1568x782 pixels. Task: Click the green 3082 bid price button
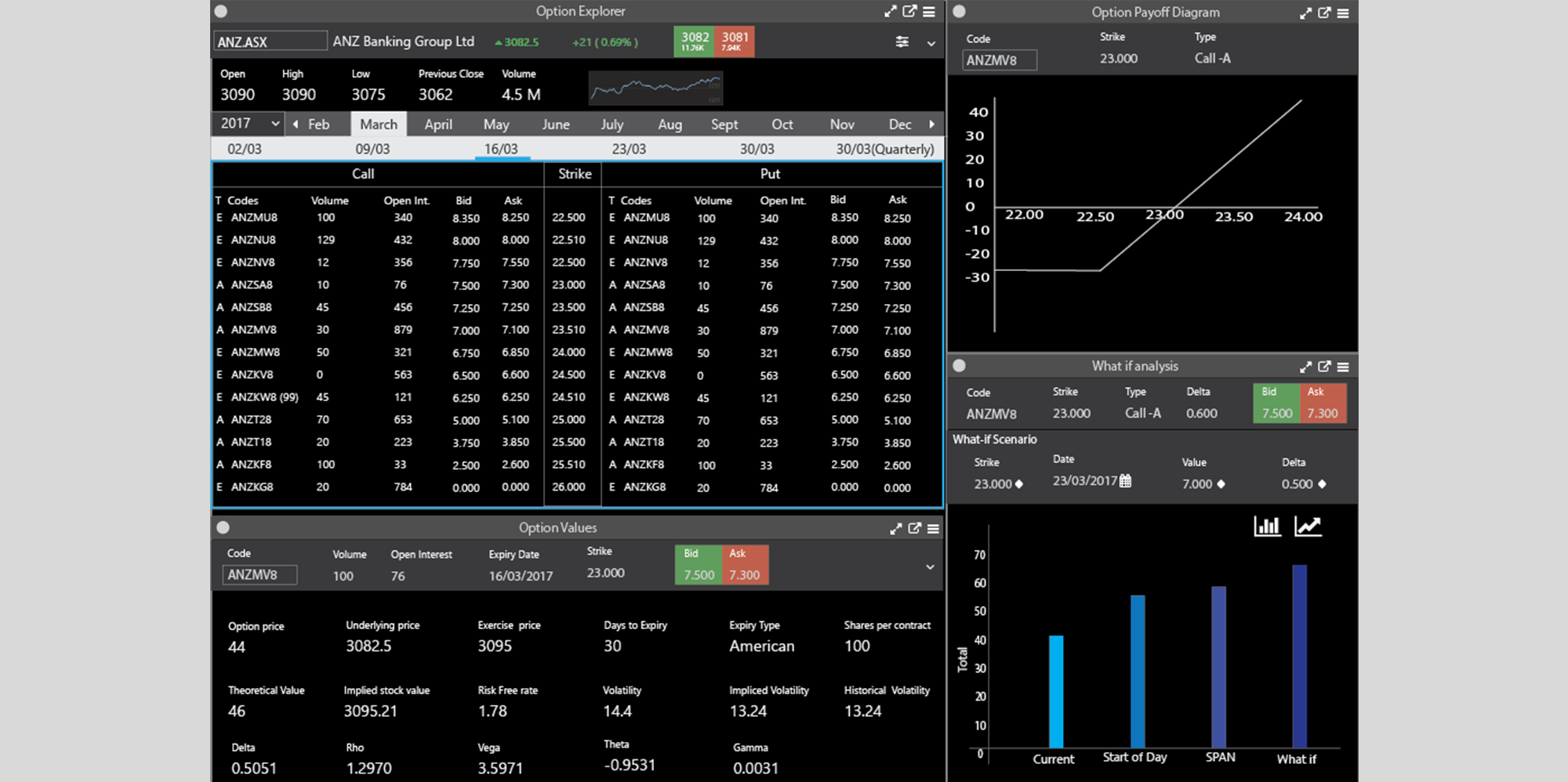pyautogui.click(x=694, y=41)
